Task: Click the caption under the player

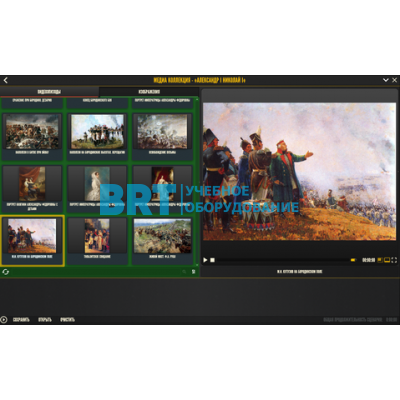Action: (299, 272)
